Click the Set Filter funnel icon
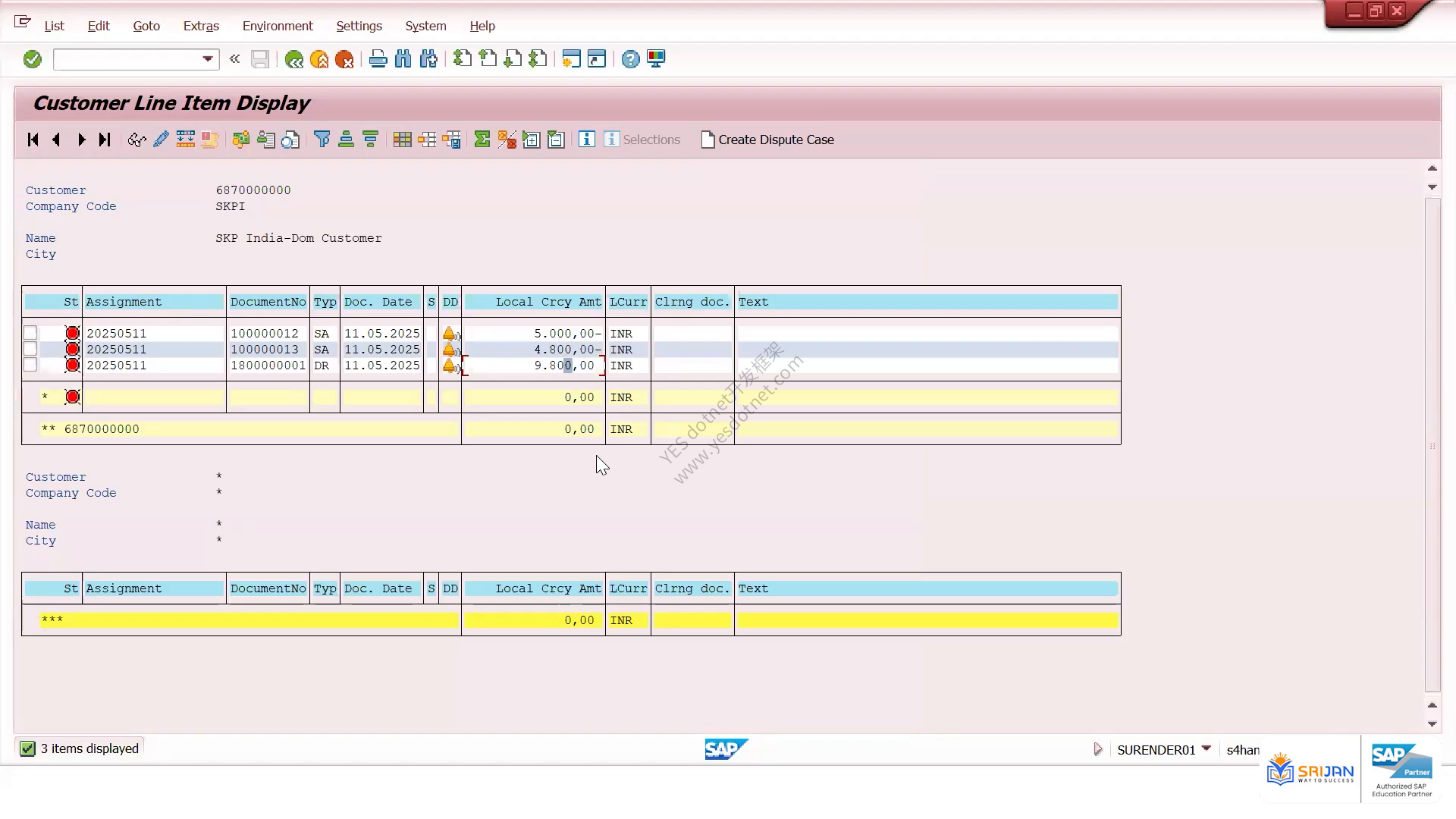The height and width of the screenshot is (819, 1456). (x=322, y=140)
